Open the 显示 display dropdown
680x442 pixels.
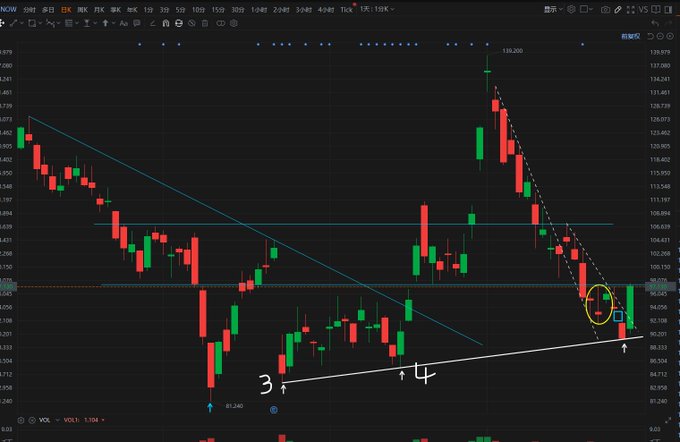click(553, 9)
